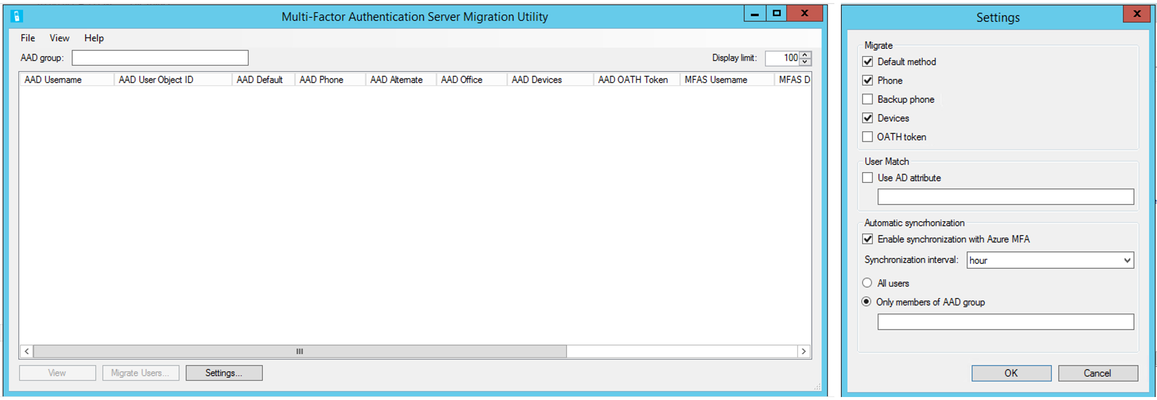The image size is (1157, 400).
Task: Decrease the Display limit with down arrow
Action: click(806, 62)
